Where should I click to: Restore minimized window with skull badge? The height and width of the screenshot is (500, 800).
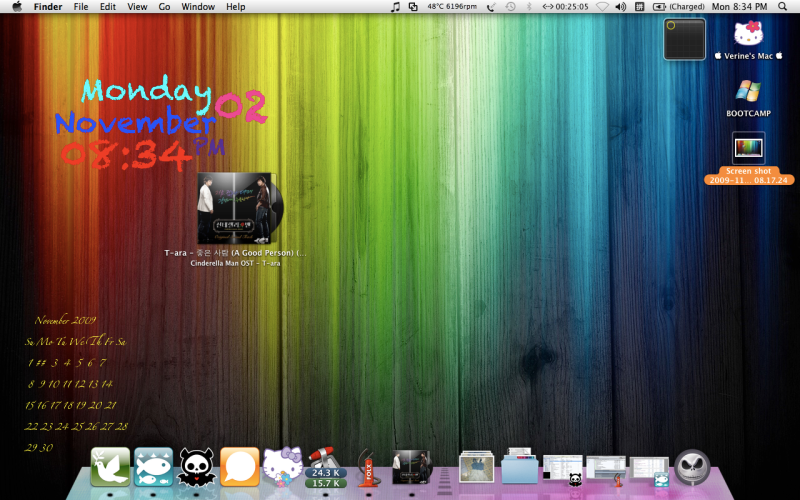(563, 468)
